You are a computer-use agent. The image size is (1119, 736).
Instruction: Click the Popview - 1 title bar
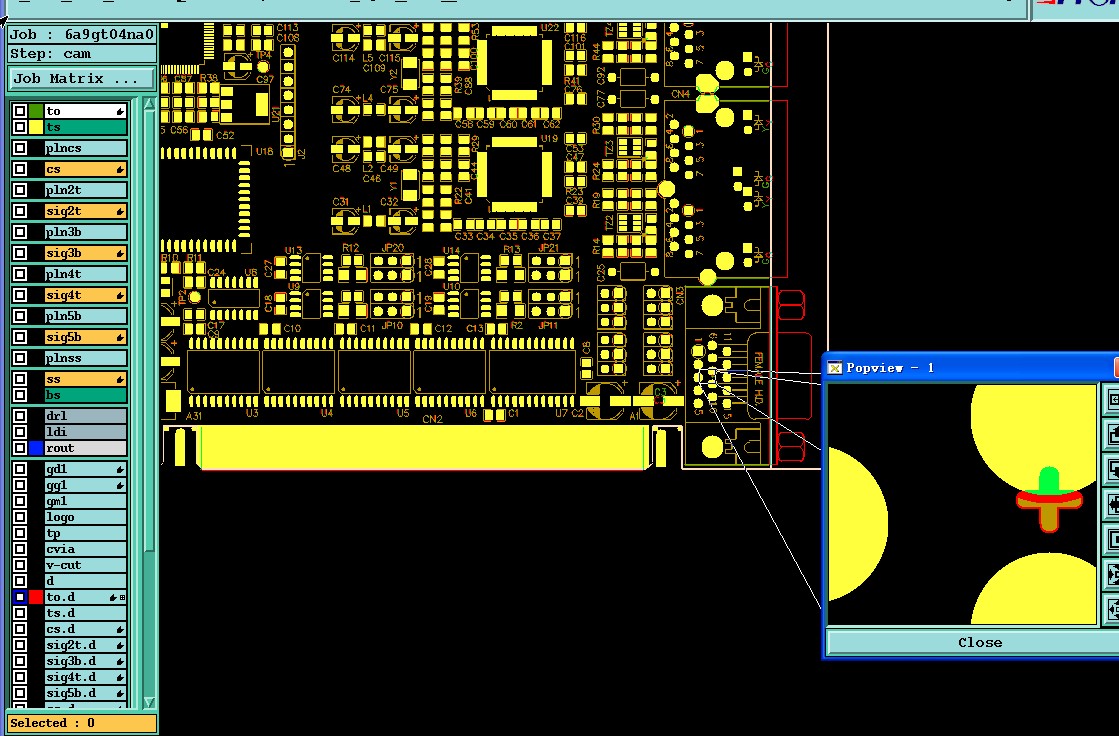pyautogui.click(x=972, y=368)
